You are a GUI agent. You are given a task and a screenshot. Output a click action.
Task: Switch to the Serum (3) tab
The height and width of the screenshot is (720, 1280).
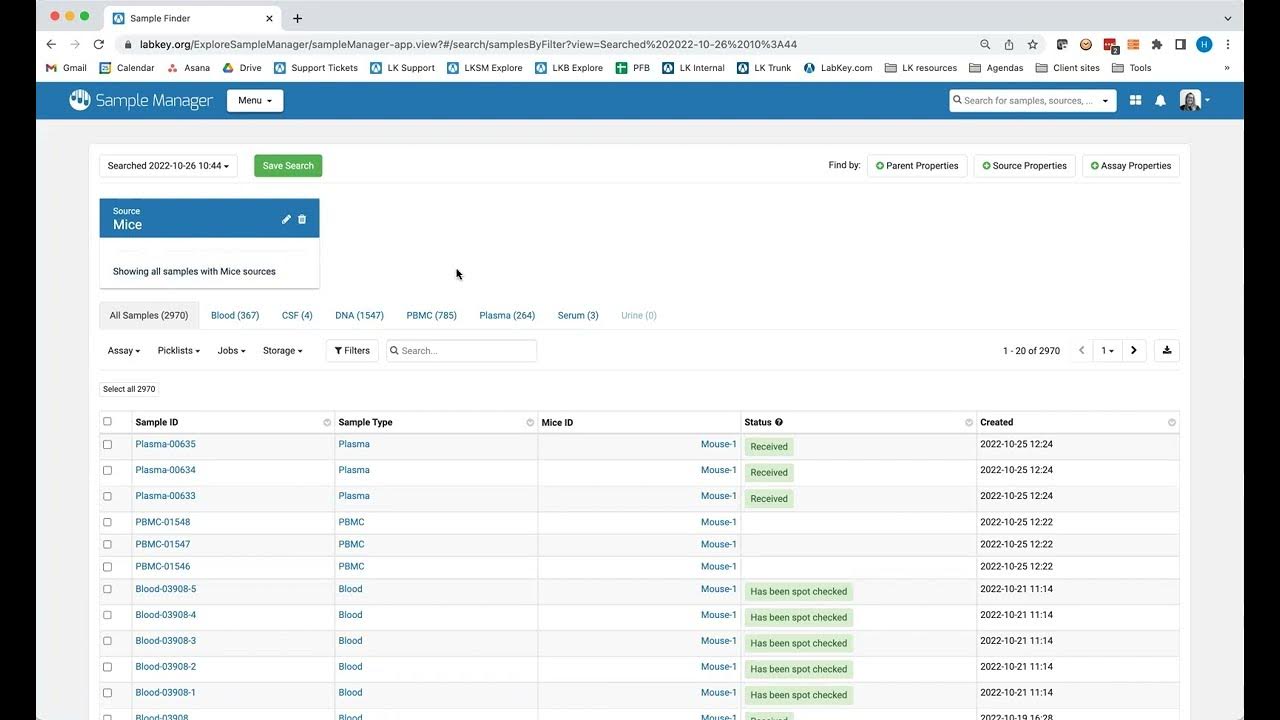point(578,315)
